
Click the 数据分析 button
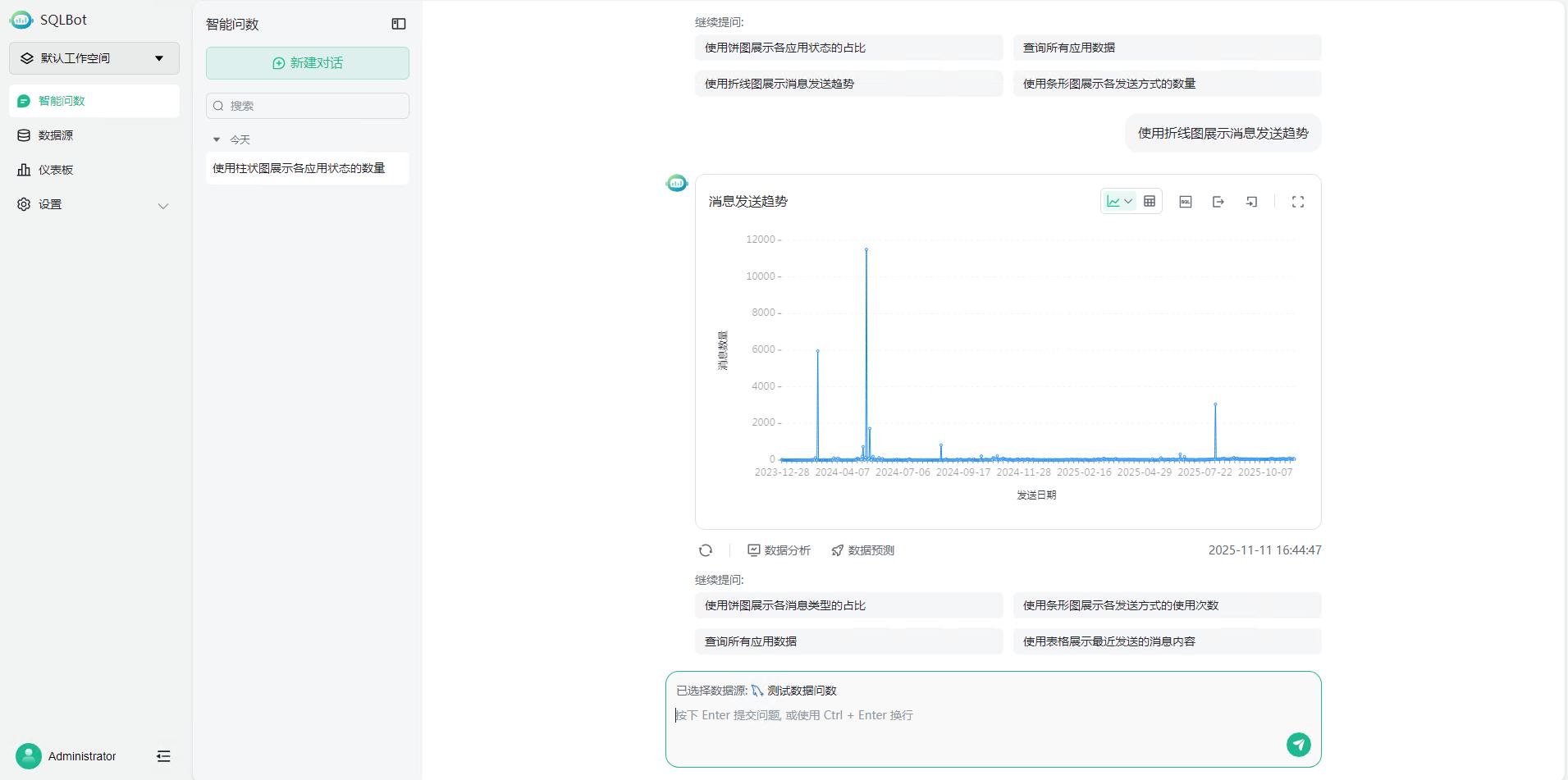point(779,550)
